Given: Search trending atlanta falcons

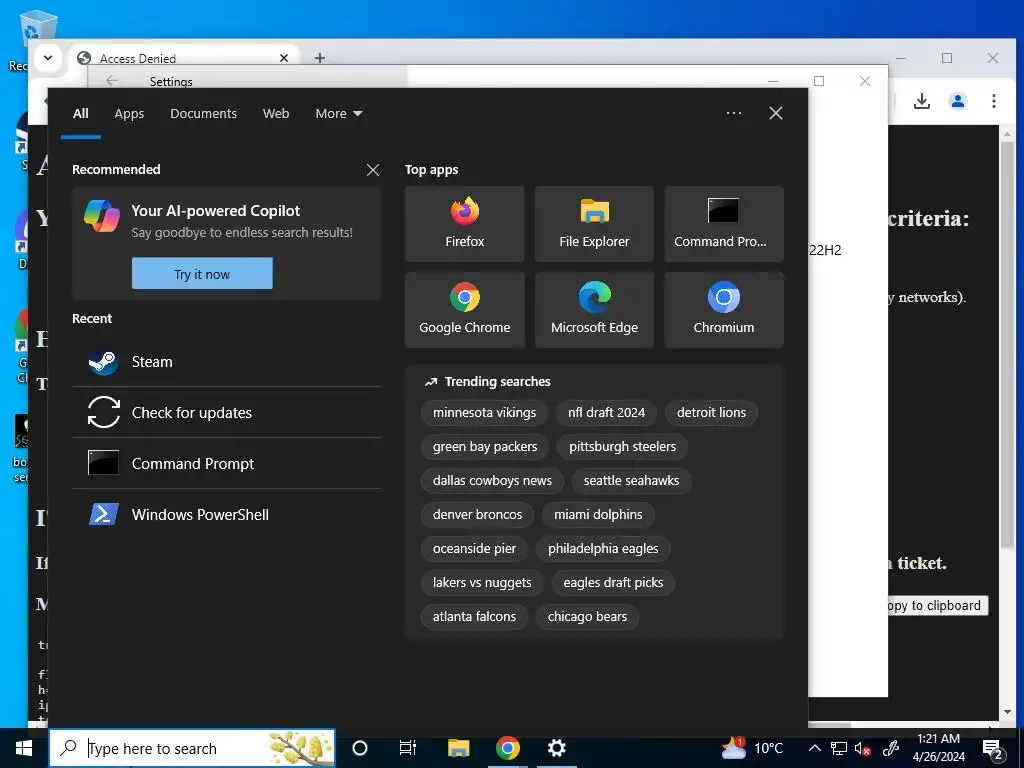Looking at the screenshot, I should [x=474, y=616].
